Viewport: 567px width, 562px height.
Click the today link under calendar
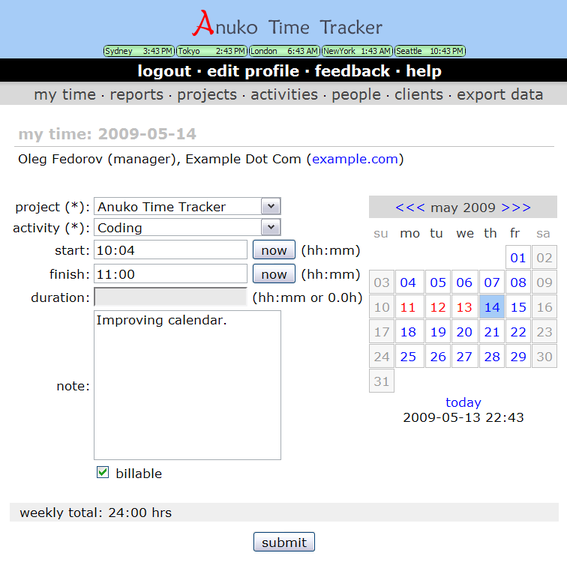point(463,402)
